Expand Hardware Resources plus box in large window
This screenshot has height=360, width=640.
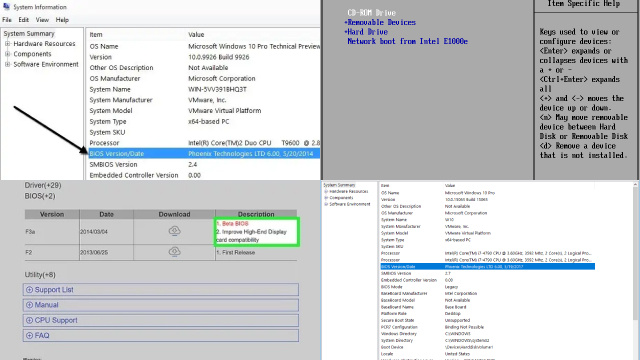pos(7,44)
